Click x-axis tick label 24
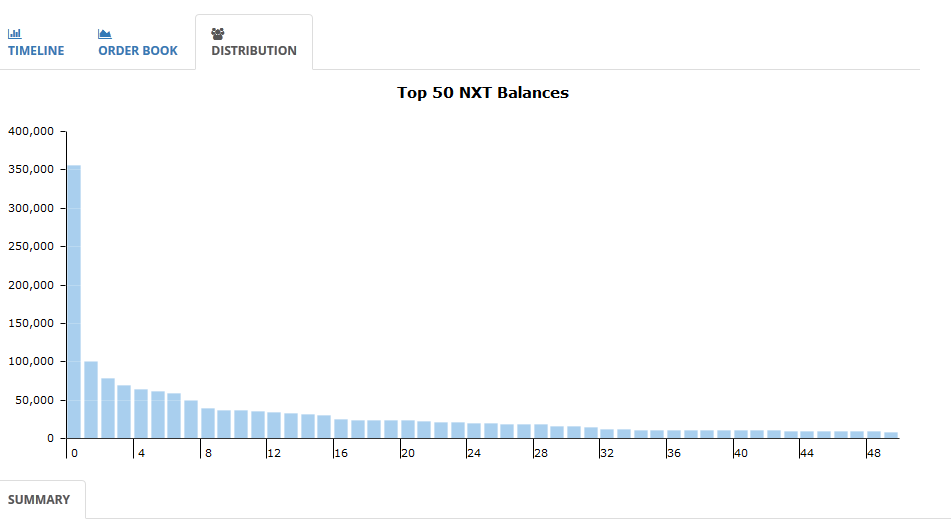This screenshot has width=951, height=524. click(x=474, y=453)
